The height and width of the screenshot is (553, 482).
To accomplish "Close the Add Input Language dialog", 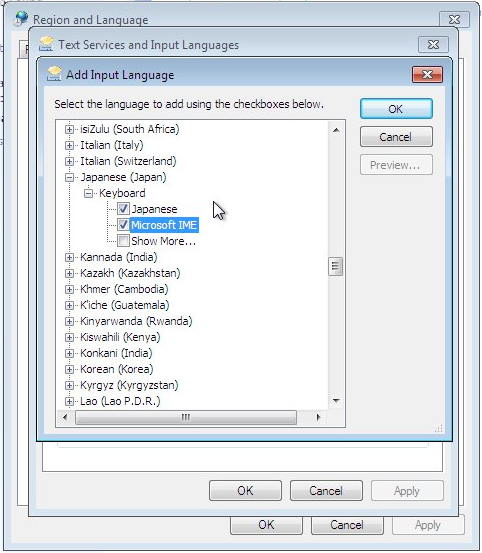I will click(427, 74).
